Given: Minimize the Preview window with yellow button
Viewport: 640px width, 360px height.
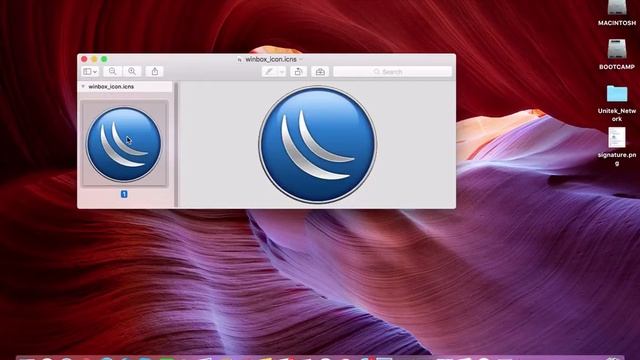Looking at the screenshot, I should point(94,59).
